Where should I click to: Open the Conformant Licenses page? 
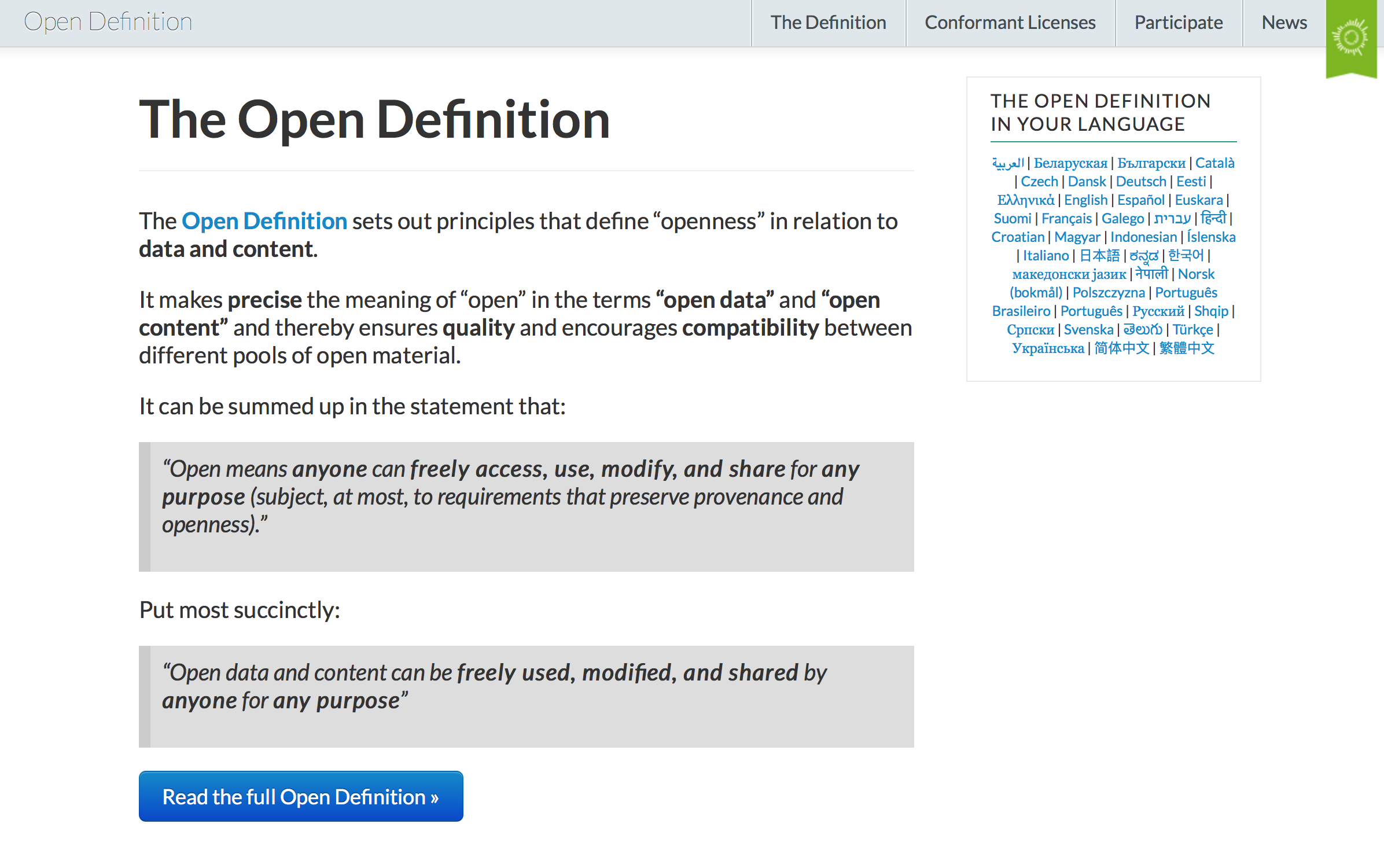pyautogui.click(x=1010, y=23)
